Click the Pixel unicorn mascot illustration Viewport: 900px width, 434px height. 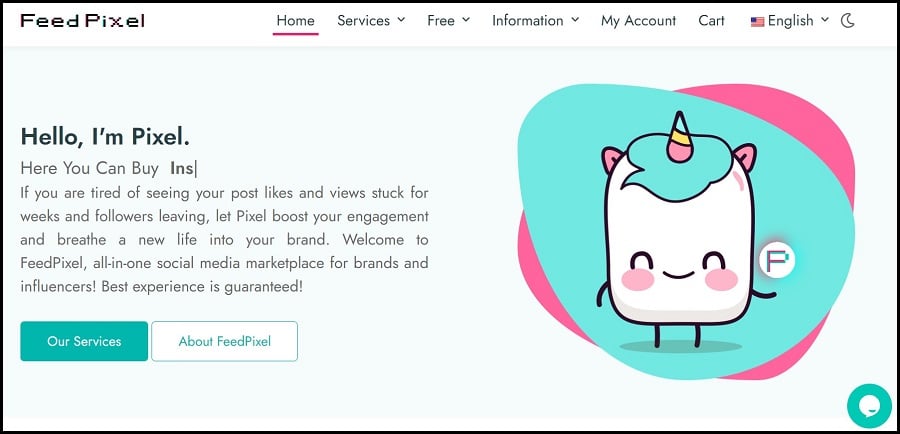(680, 230)
